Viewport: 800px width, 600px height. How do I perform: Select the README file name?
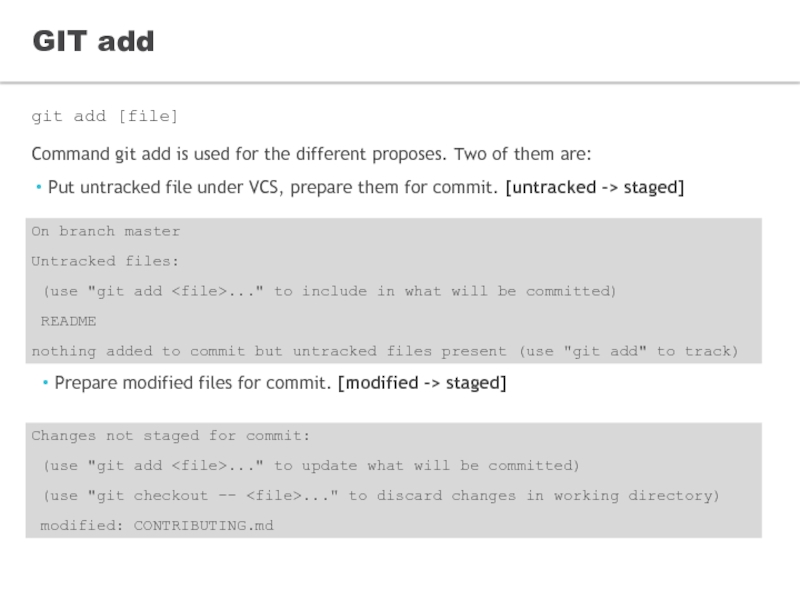coord(68,321)
